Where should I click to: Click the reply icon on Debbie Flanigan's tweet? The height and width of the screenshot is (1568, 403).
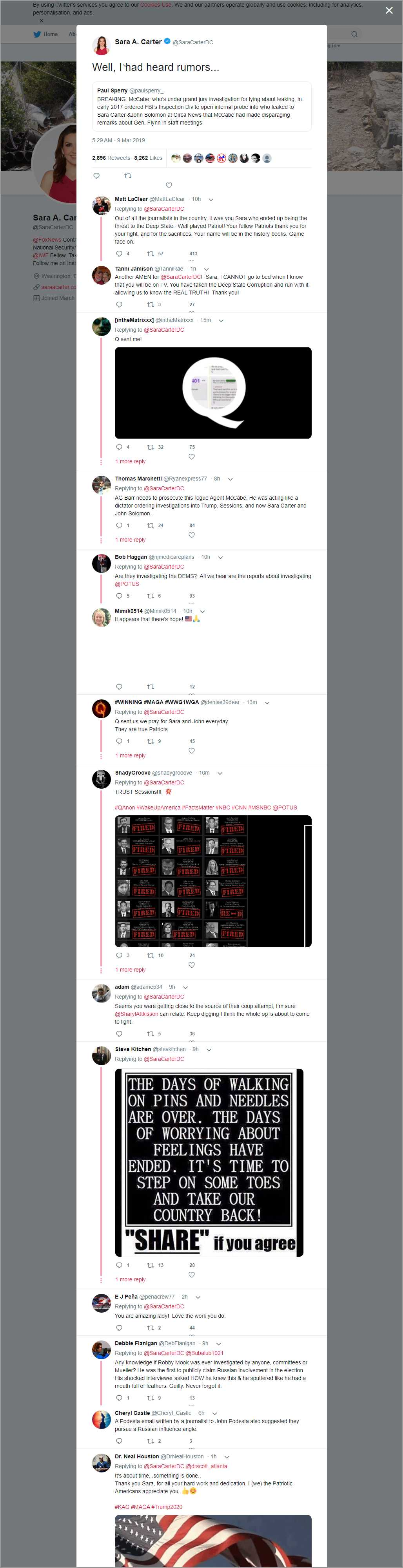pyautogui.click(x=119, y=1398)
